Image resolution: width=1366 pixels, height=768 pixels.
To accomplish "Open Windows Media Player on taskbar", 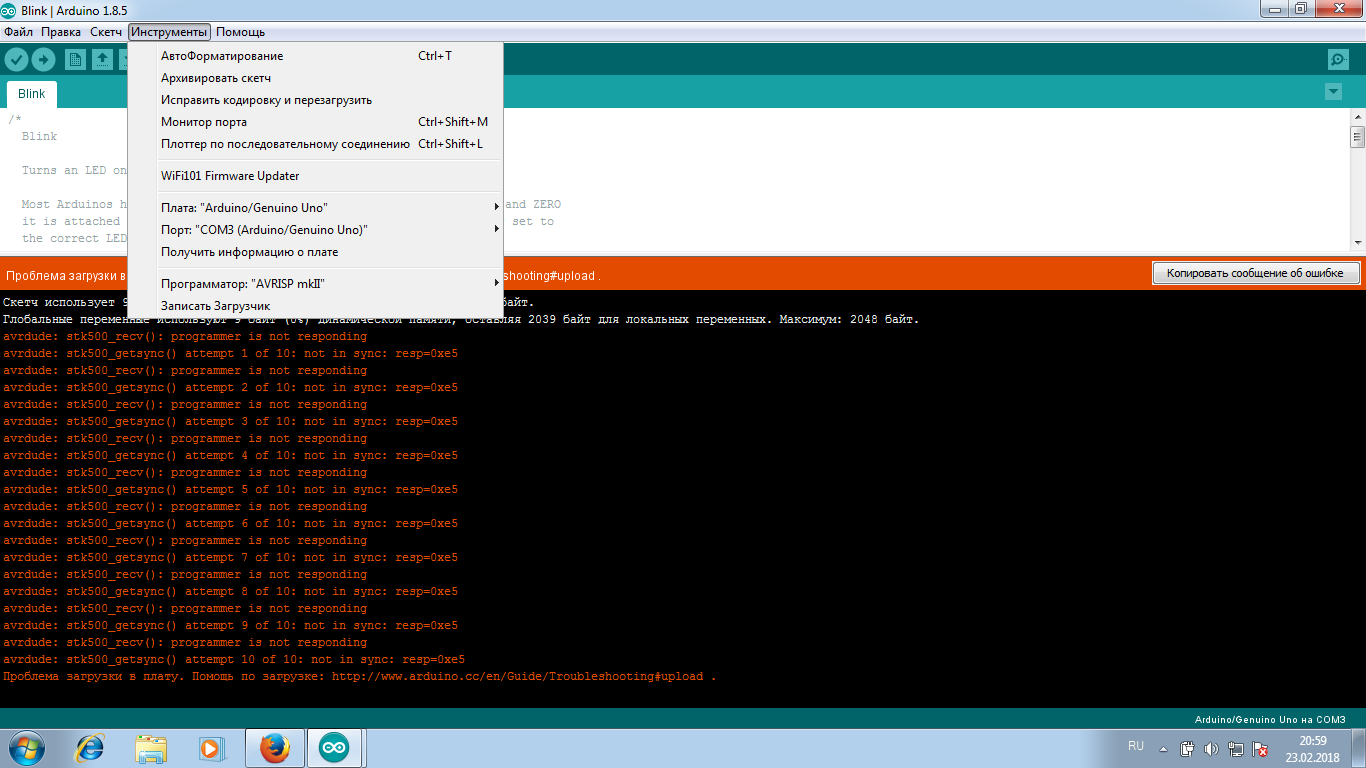I will point(211,748).
